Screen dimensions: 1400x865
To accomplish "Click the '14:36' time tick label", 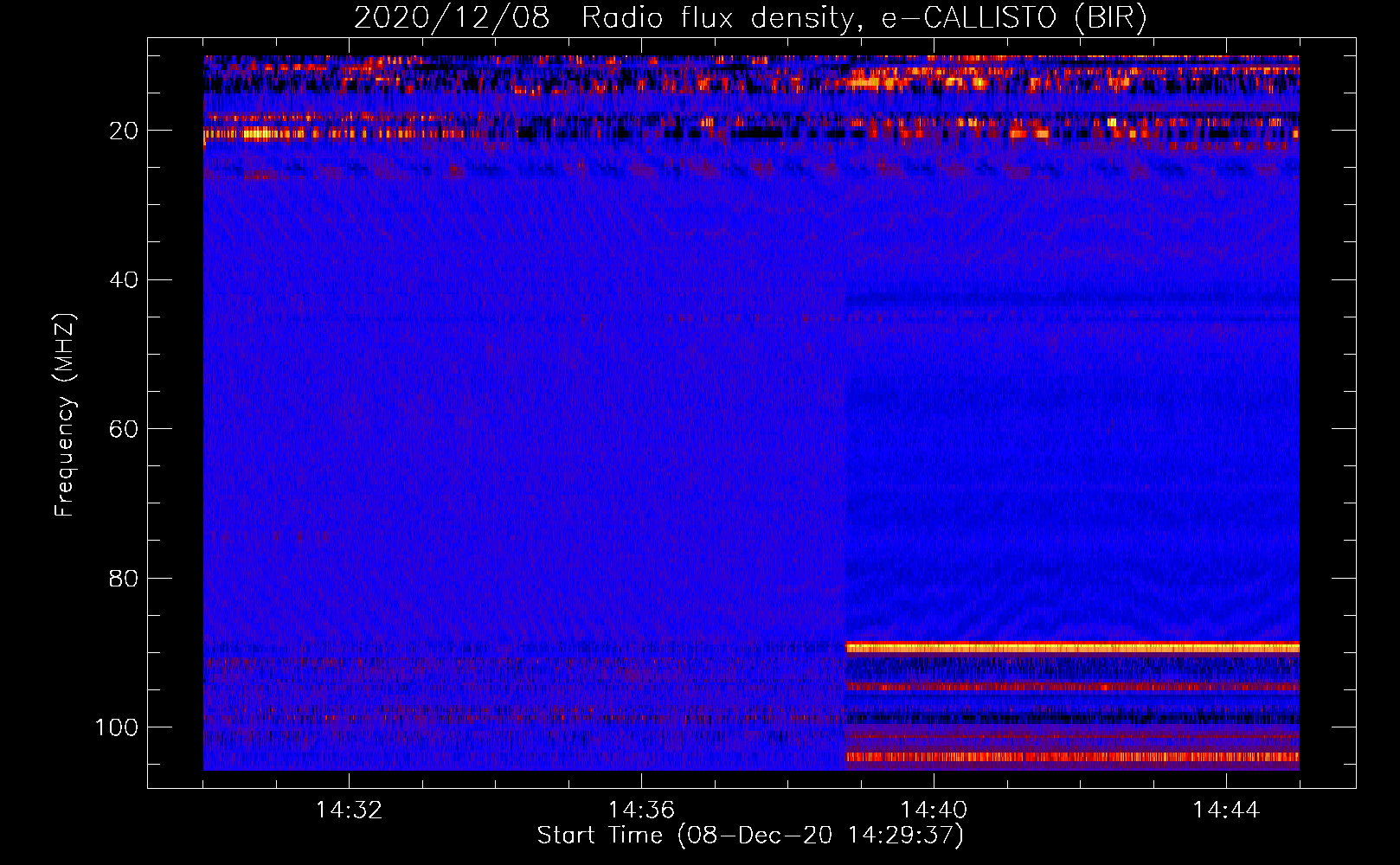I will point(641,811).
